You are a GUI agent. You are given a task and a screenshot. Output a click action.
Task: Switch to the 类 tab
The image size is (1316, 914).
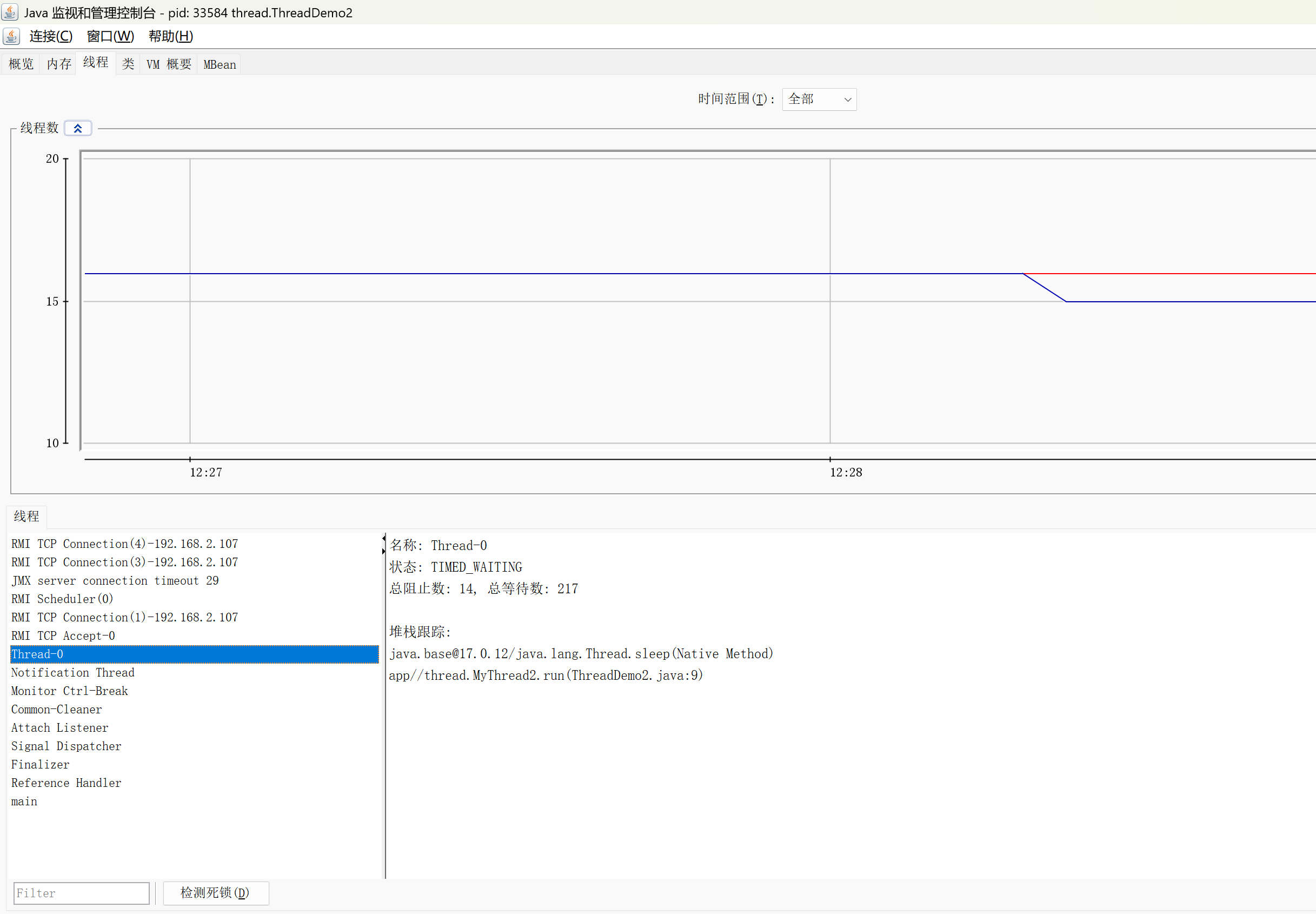point(128,64)
